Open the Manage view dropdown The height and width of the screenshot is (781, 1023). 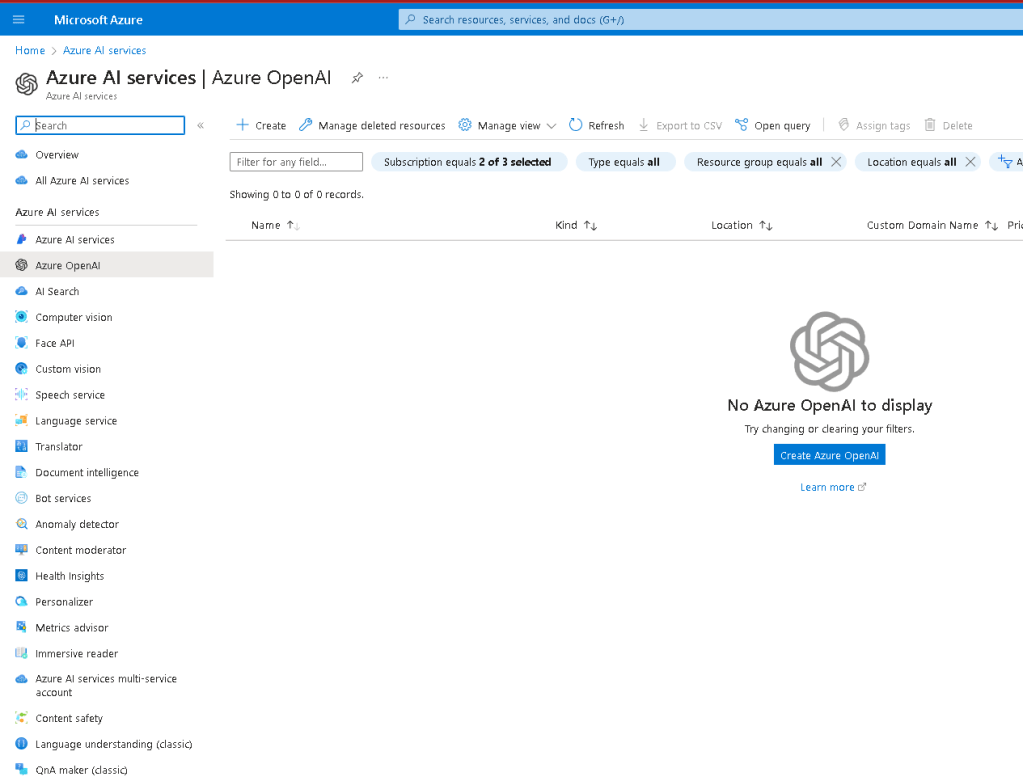coord(507,125)
